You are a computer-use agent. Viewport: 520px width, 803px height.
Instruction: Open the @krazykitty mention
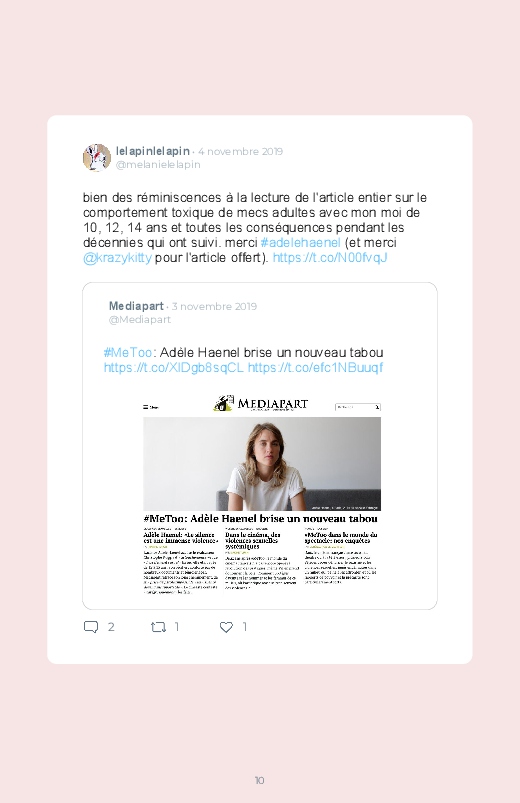click(x=117, y=257)
